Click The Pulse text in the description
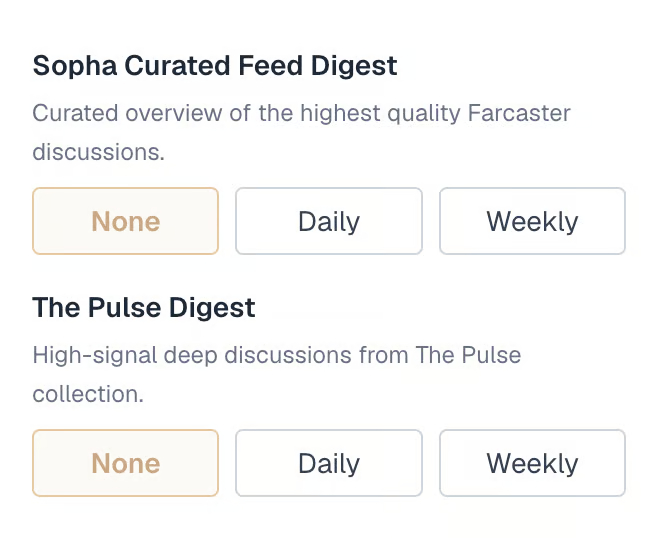The height and width of the screenshot is (538, 658). pyautogui.click(x=468, y=355)
